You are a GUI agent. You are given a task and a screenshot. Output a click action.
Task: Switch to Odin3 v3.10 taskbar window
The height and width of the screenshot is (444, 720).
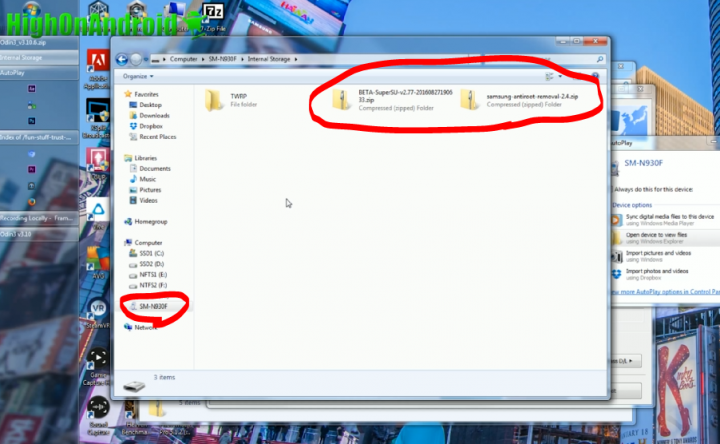tap(39, 234)
